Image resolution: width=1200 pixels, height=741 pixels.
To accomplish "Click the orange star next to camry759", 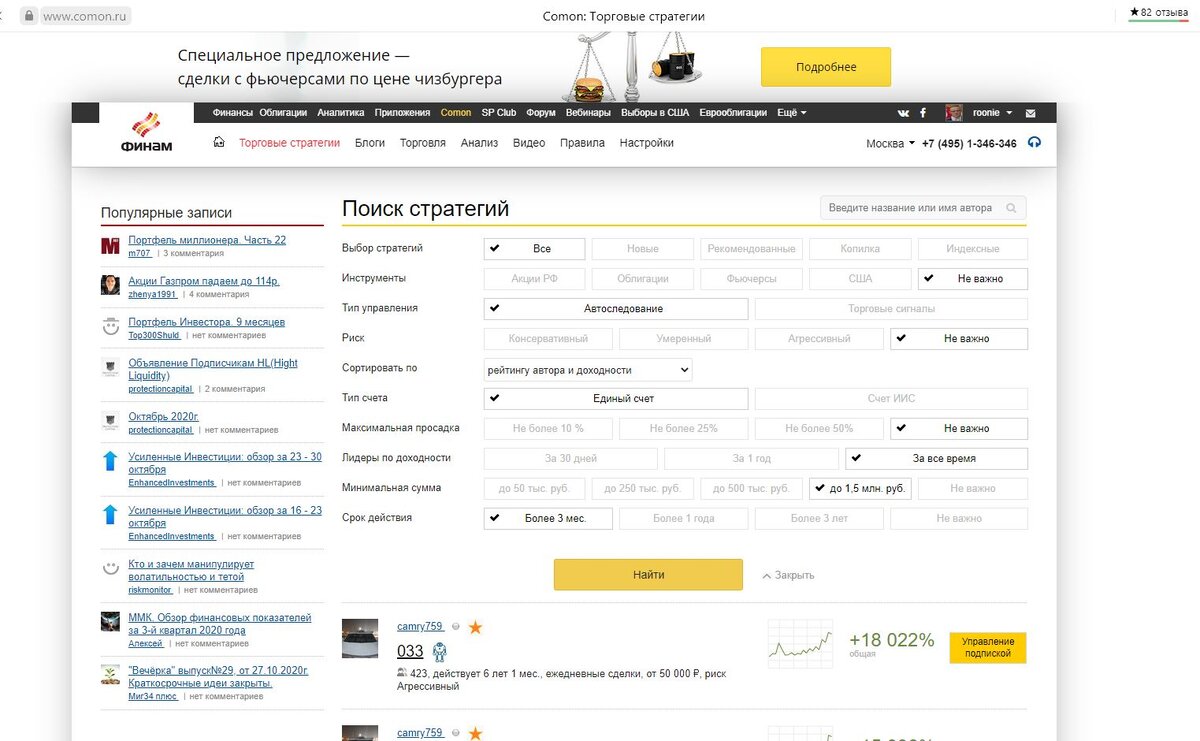I will pyautogui.click(x=476, y=627).
